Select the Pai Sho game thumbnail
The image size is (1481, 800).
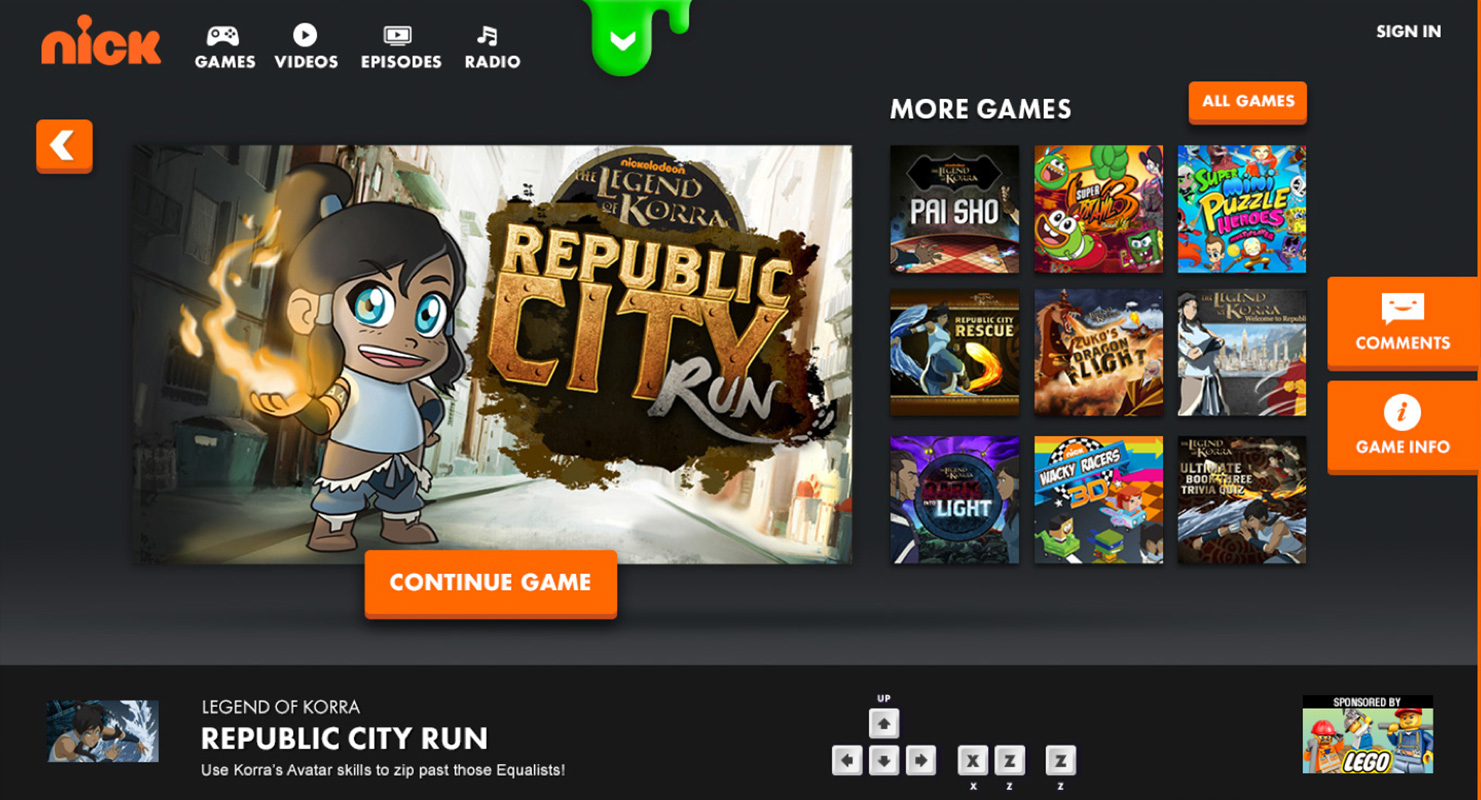pyautogui.click(x=954, y=209)
